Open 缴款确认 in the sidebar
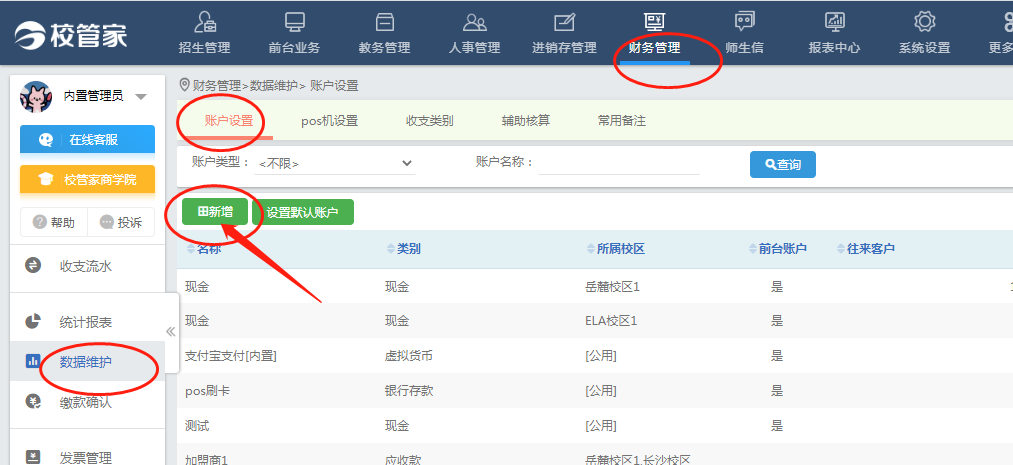This screenshot has width=1013, height=465. 87,402
